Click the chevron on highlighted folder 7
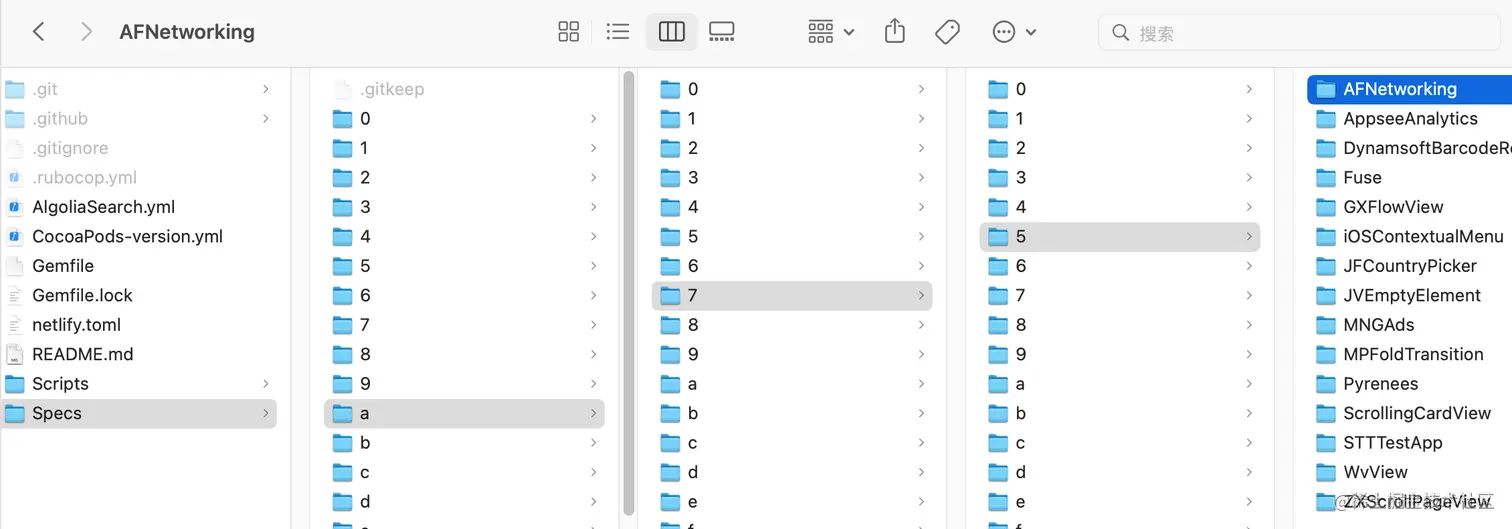The height and width of the screenshot is (529, 1512). [x=921, y=295]
